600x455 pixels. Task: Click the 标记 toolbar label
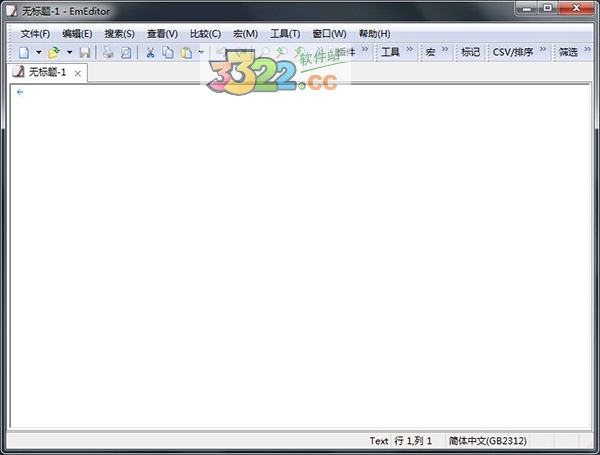click(x=470, y=52)
